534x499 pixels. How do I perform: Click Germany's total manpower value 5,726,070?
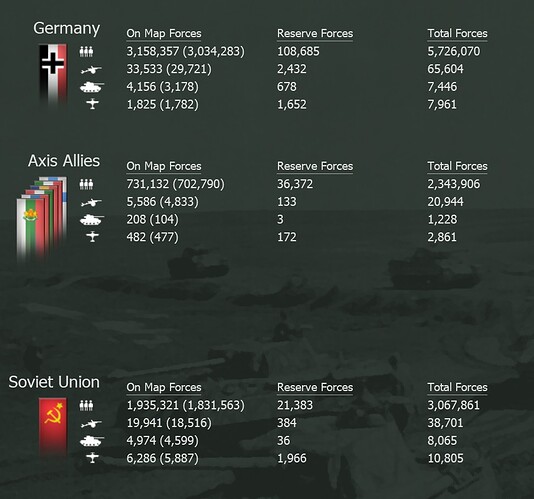[454, 51]
